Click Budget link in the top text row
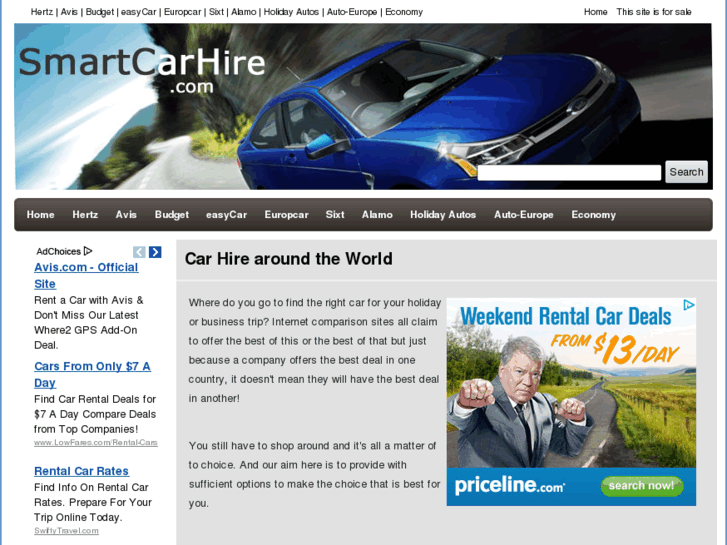Image resolution: width=727 pixels, height=545 pixels. [100, 12]
